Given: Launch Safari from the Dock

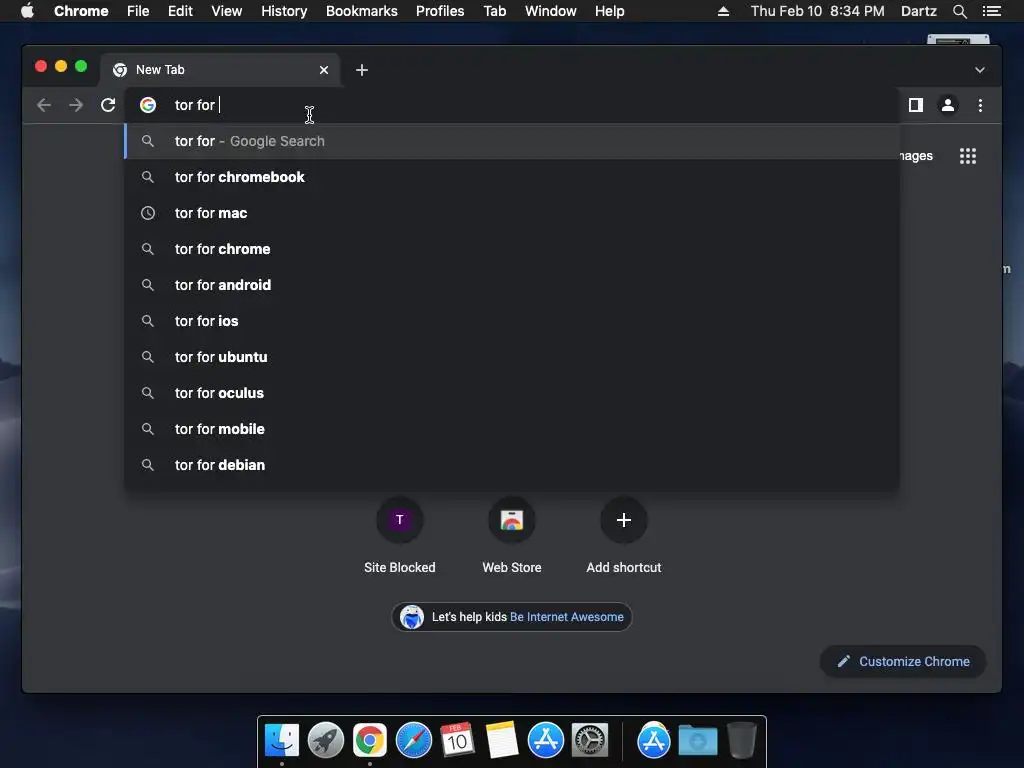Looking at the screenshot, I should point(414,741).
